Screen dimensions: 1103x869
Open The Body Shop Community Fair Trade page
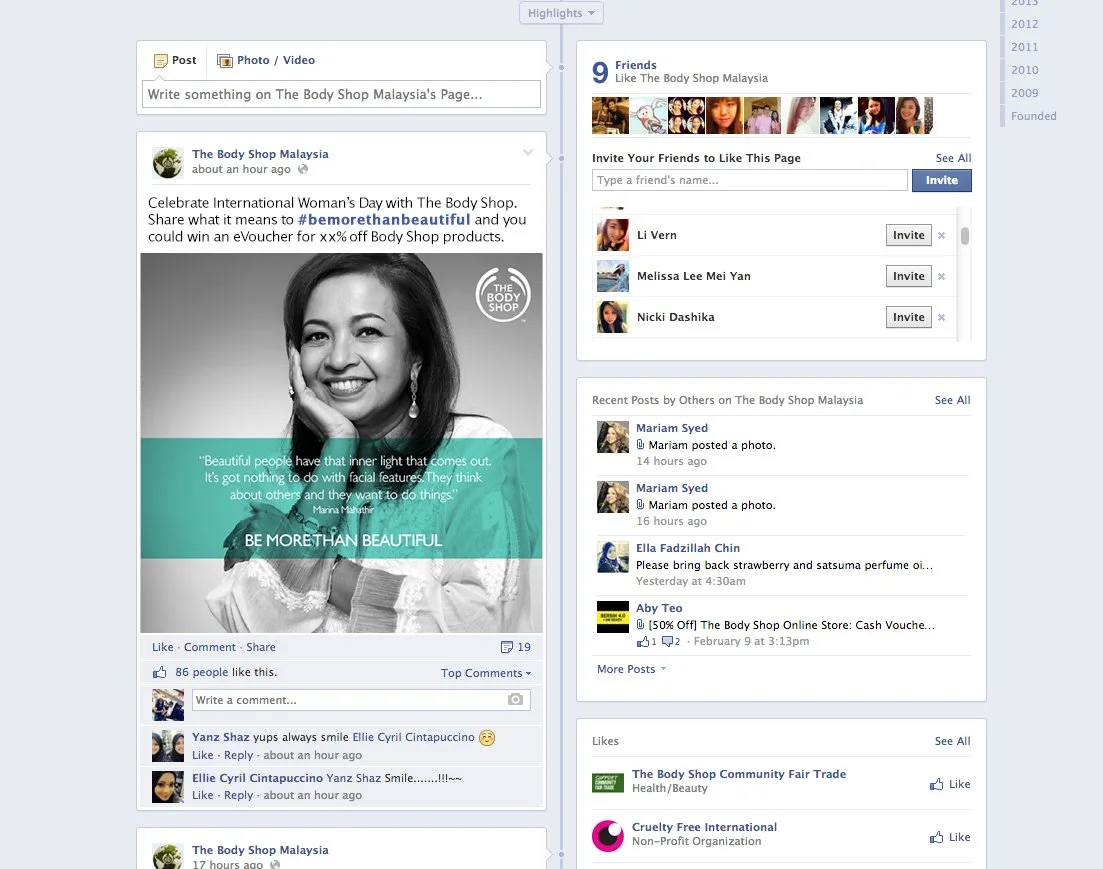point(739,773)
